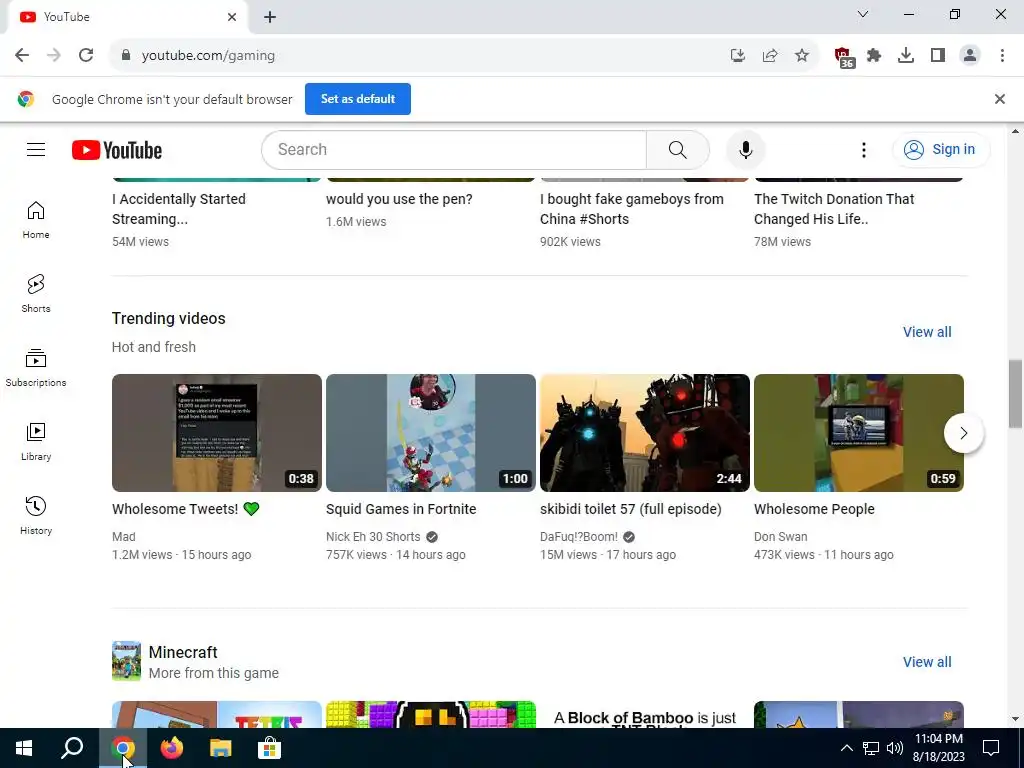Go forward with browser forward arrow
Viewport: 1024px width, 768px height.
[x=54, y=56]
